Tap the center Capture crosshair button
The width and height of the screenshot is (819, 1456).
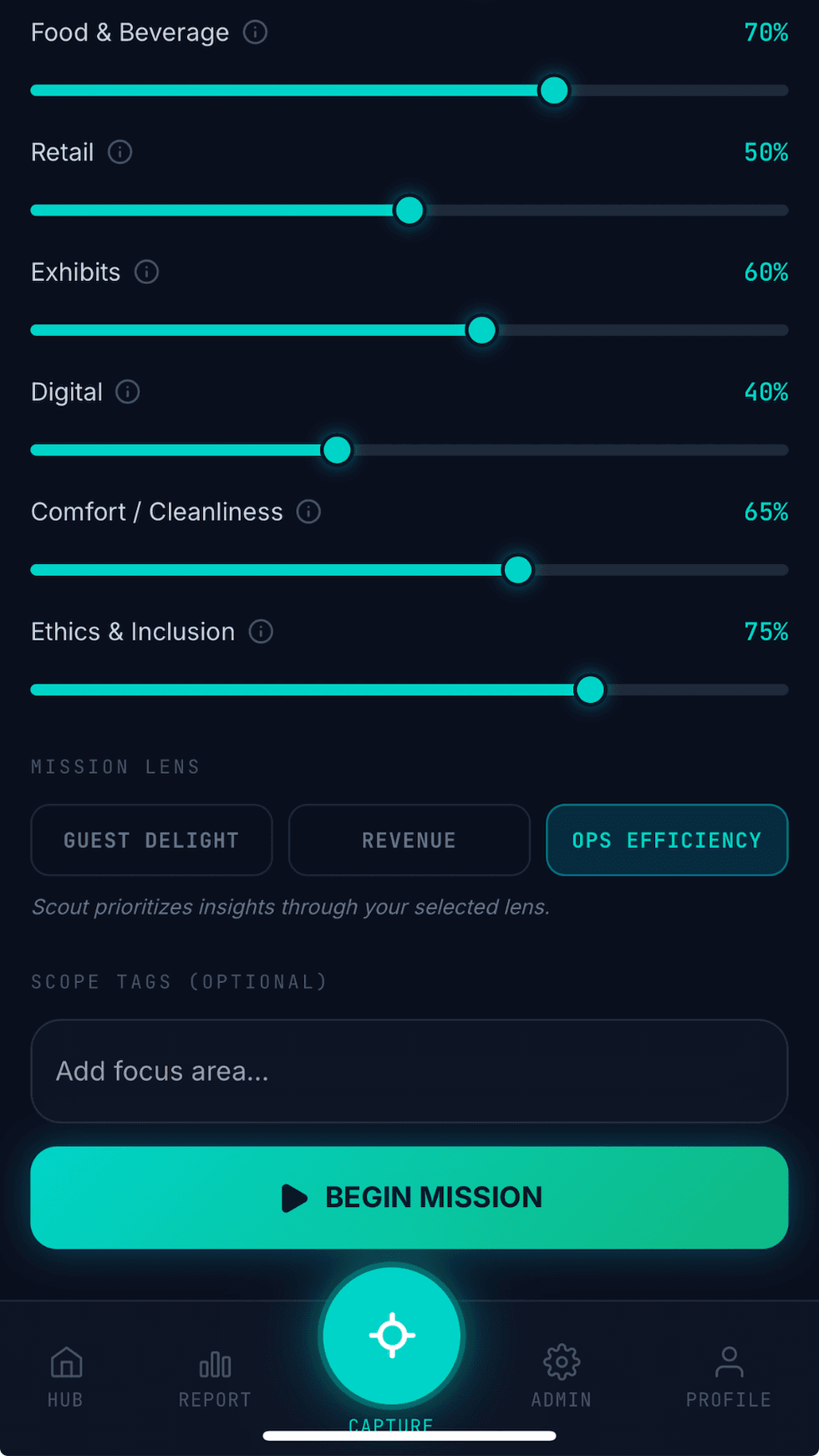point(392,1335)
